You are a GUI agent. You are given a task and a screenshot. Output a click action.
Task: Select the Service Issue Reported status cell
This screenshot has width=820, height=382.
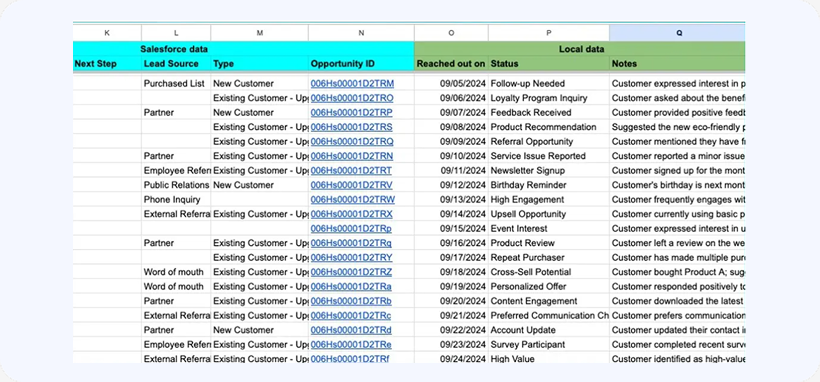click(x=549, y=156)
